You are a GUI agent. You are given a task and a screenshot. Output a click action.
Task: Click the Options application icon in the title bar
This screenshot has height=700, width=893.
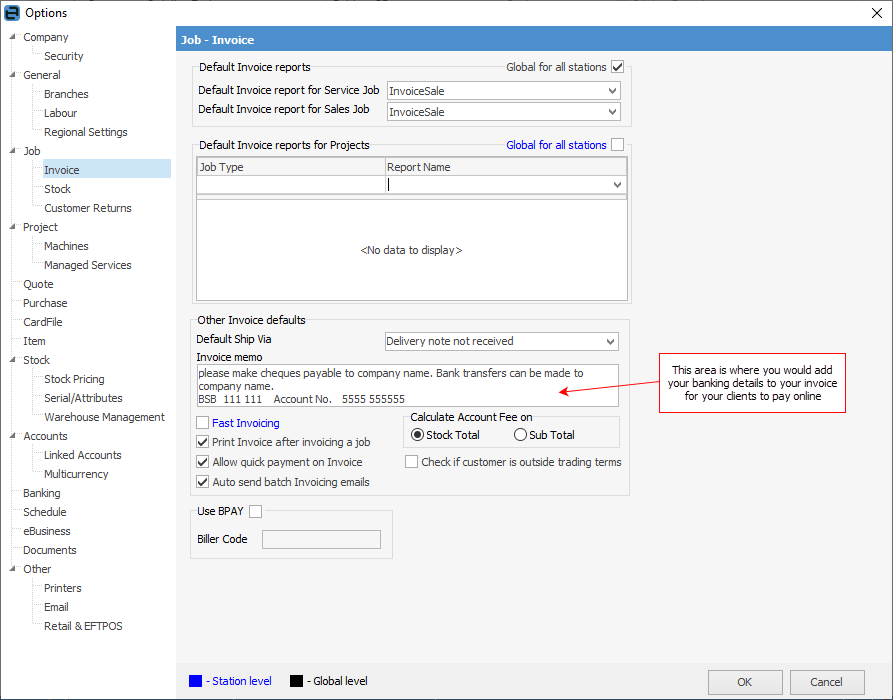click(10, 13)
